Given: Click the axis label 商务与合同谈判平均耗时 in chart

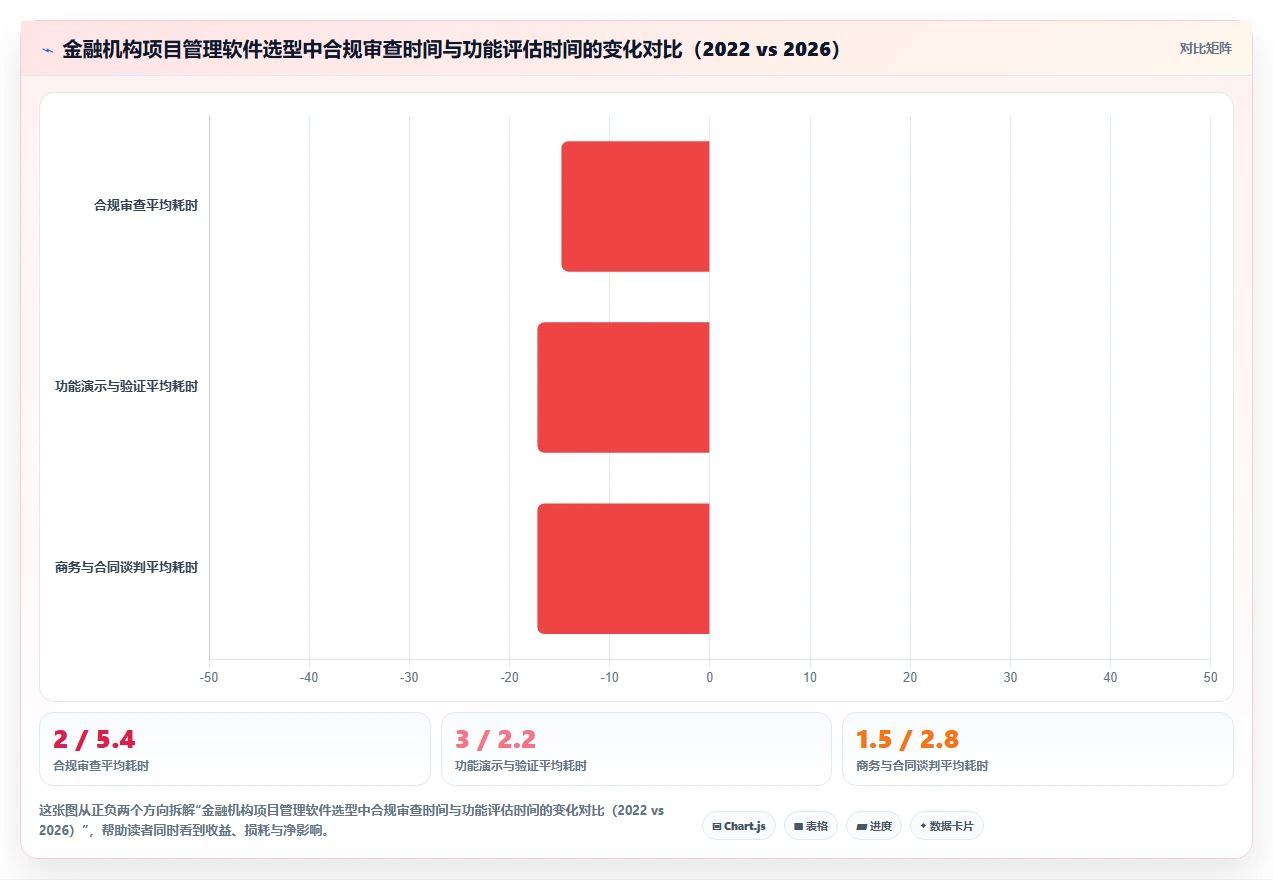Looking at the screenshot, I should (127, 568).
